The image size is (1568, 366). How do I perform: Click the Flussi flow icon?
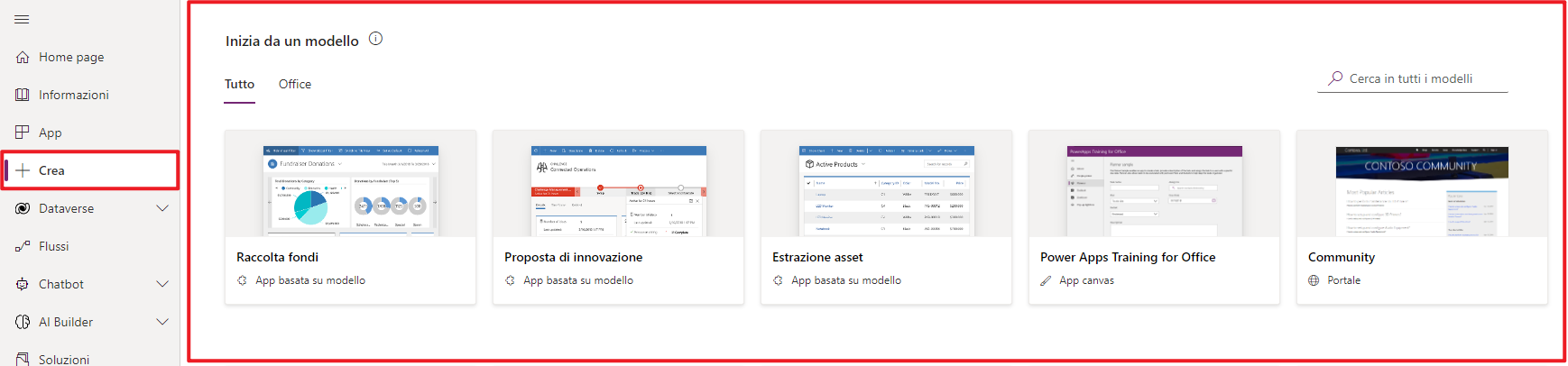coord(23,246)
